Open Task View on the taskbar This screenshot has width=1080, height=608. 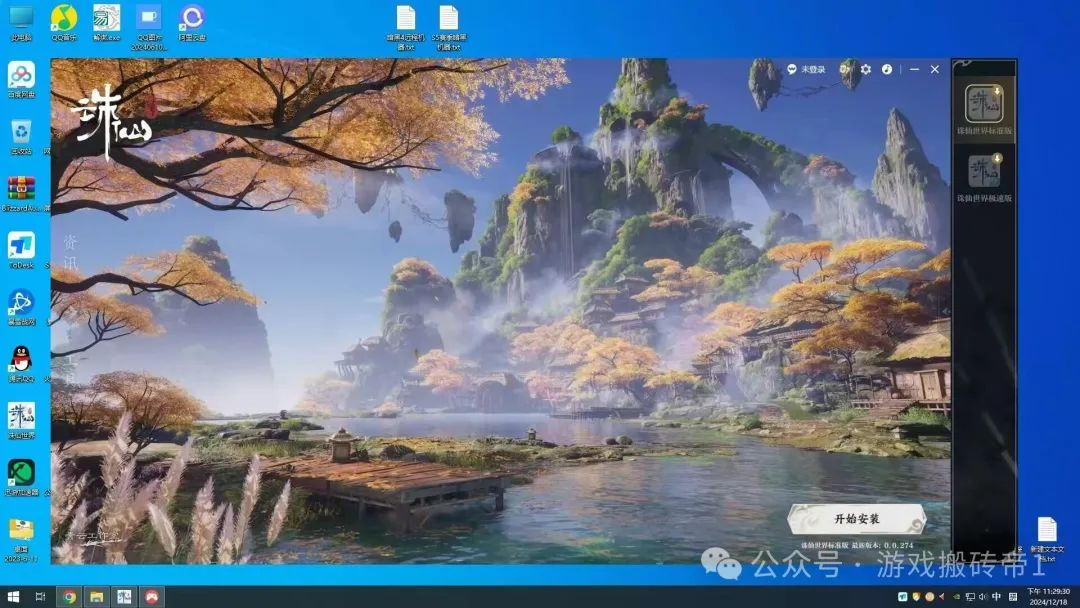click(40, 596)
